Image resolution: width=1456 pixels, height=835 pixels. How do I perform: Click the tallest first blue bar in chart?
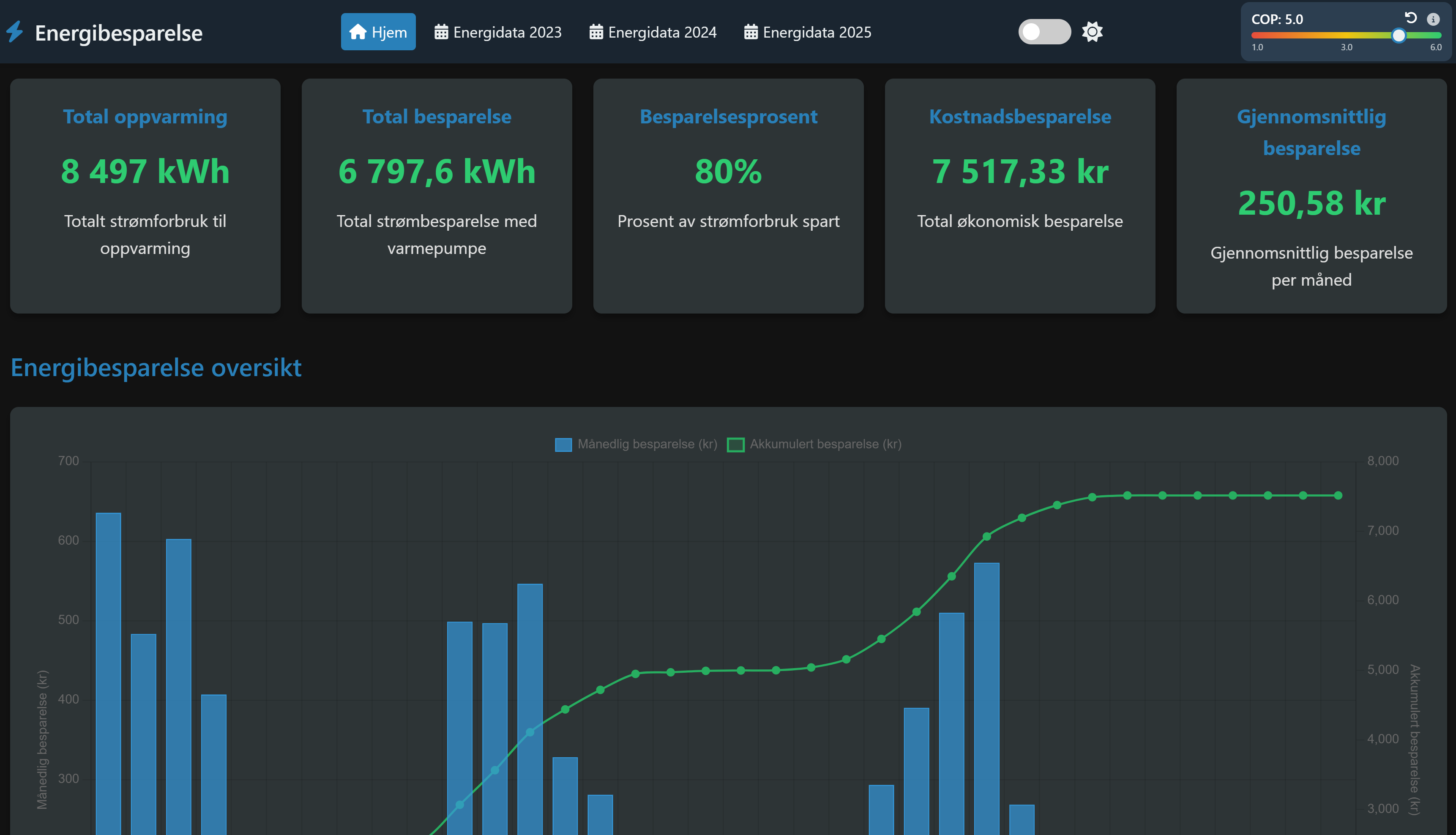coord(108,673)
